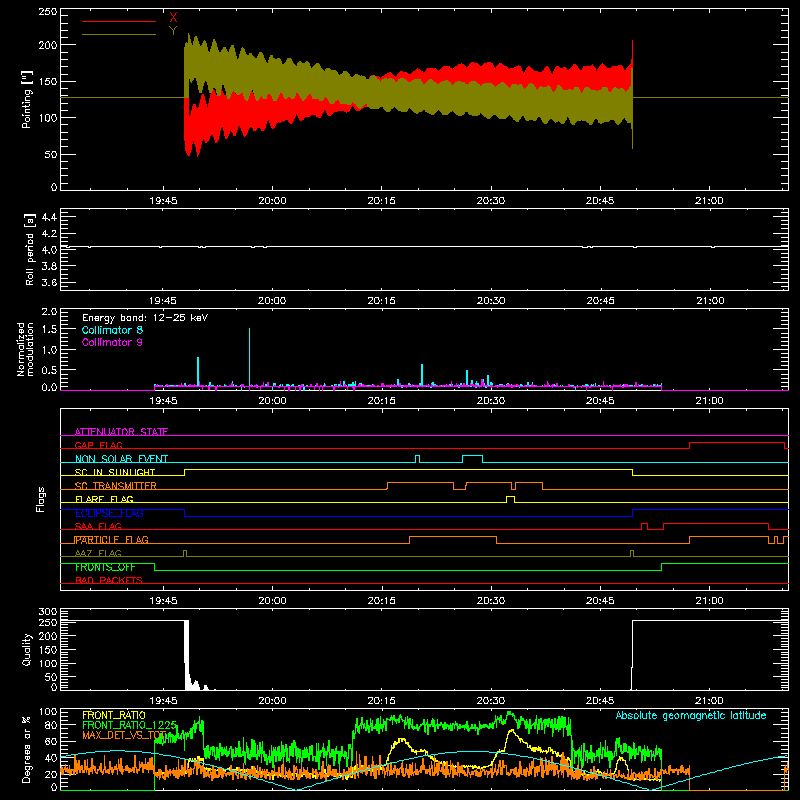Click the '2.0' tick on modulation axis

(x=49, y=311)
